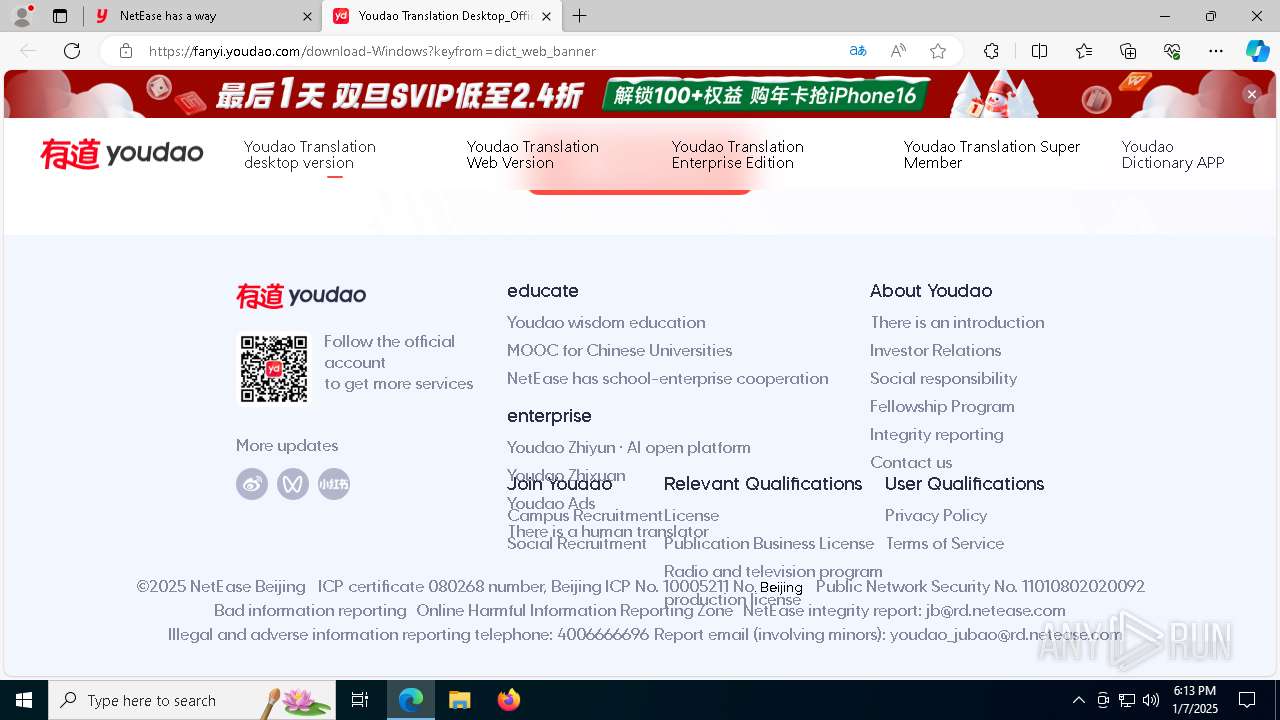Toggle Split screen view
1280x720 pixels.
coord(1039,51)
